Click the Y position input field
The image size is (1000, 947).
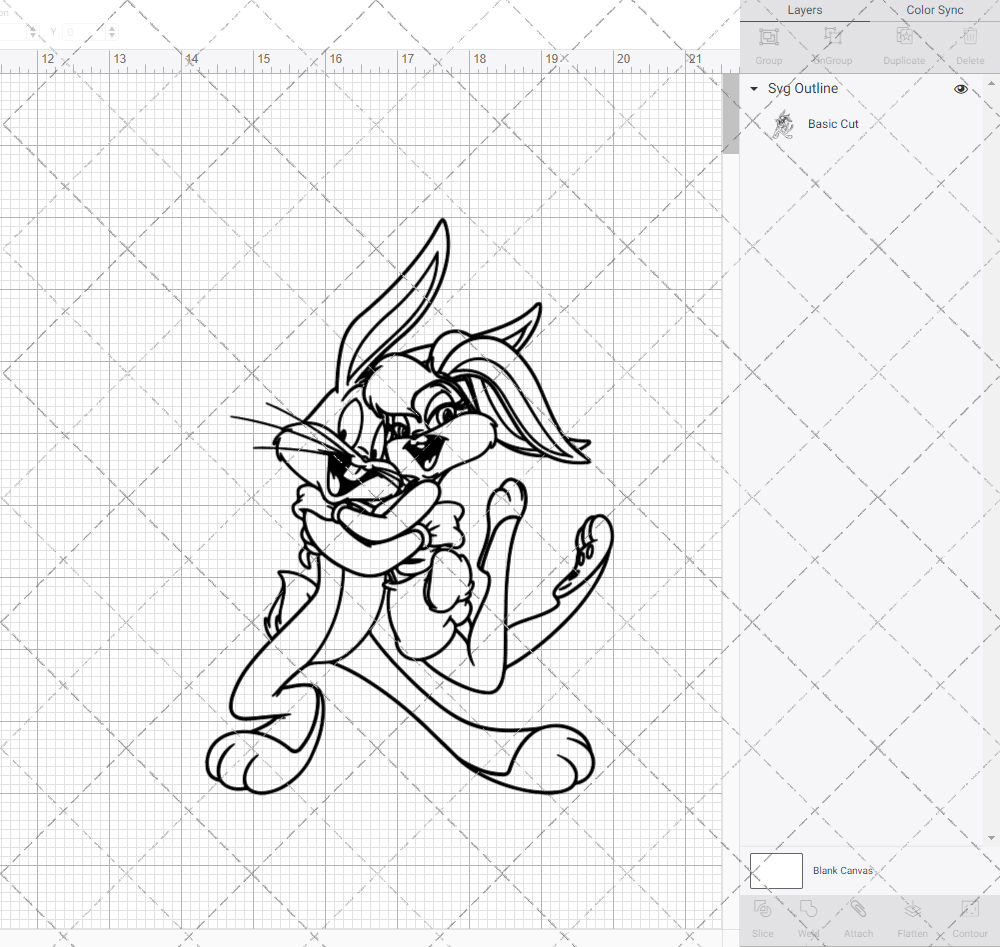[84, 31]
